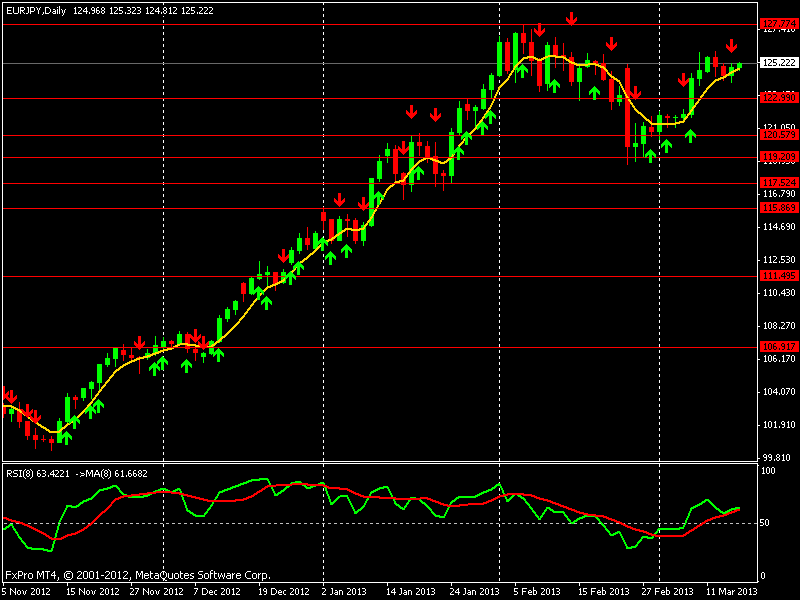The height and width of the screenshot is (600, 800).
Task: Click the 101.910 price axis value
Action: [779, 425]
